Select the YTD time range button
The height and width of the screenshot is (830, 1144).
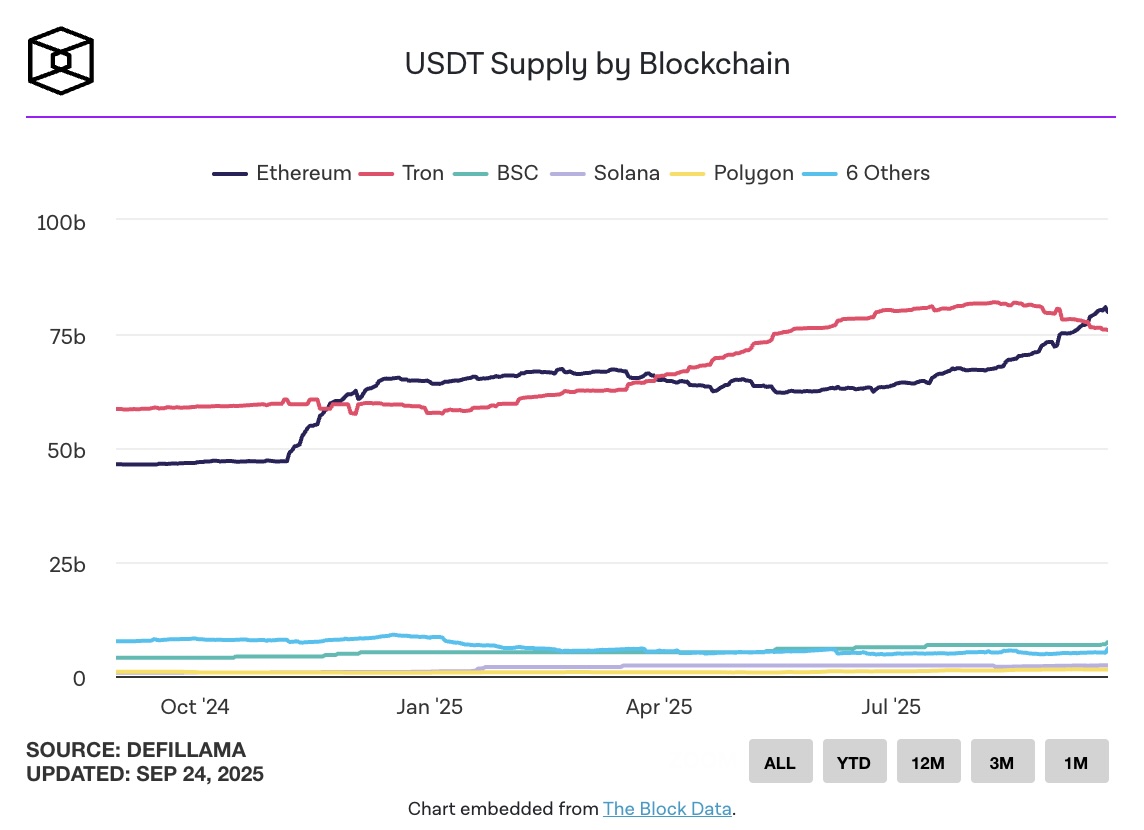click(854, 762)
